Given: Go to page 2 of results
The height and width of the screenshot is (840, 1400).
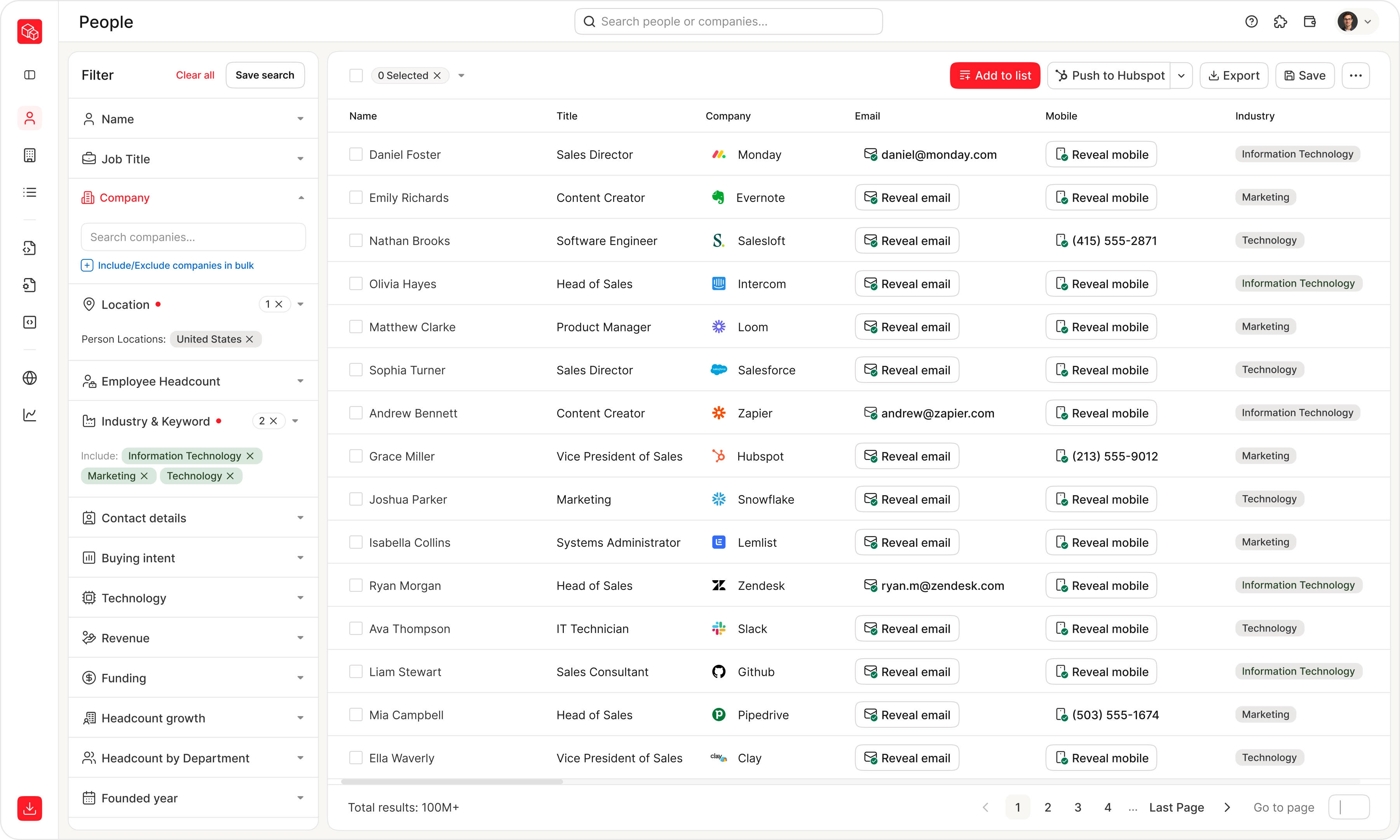Looking at the screenshot, I should pyautogui.click(x=1048, y=807).
